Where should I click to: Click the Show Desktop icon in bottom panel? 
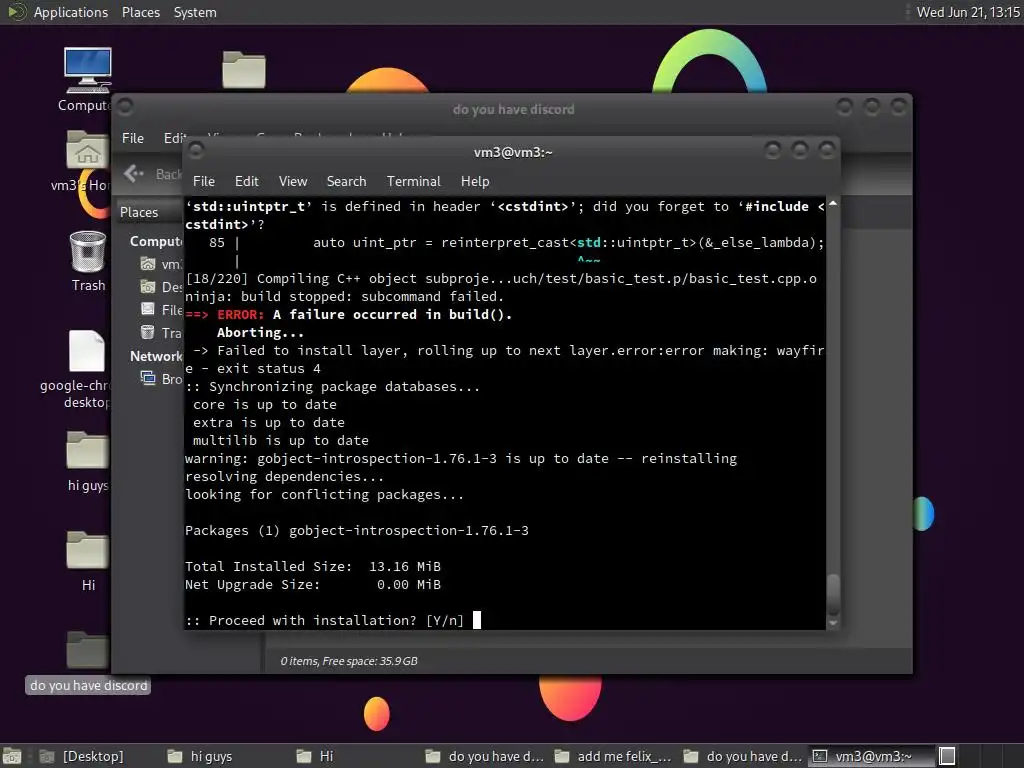(12, 756)
